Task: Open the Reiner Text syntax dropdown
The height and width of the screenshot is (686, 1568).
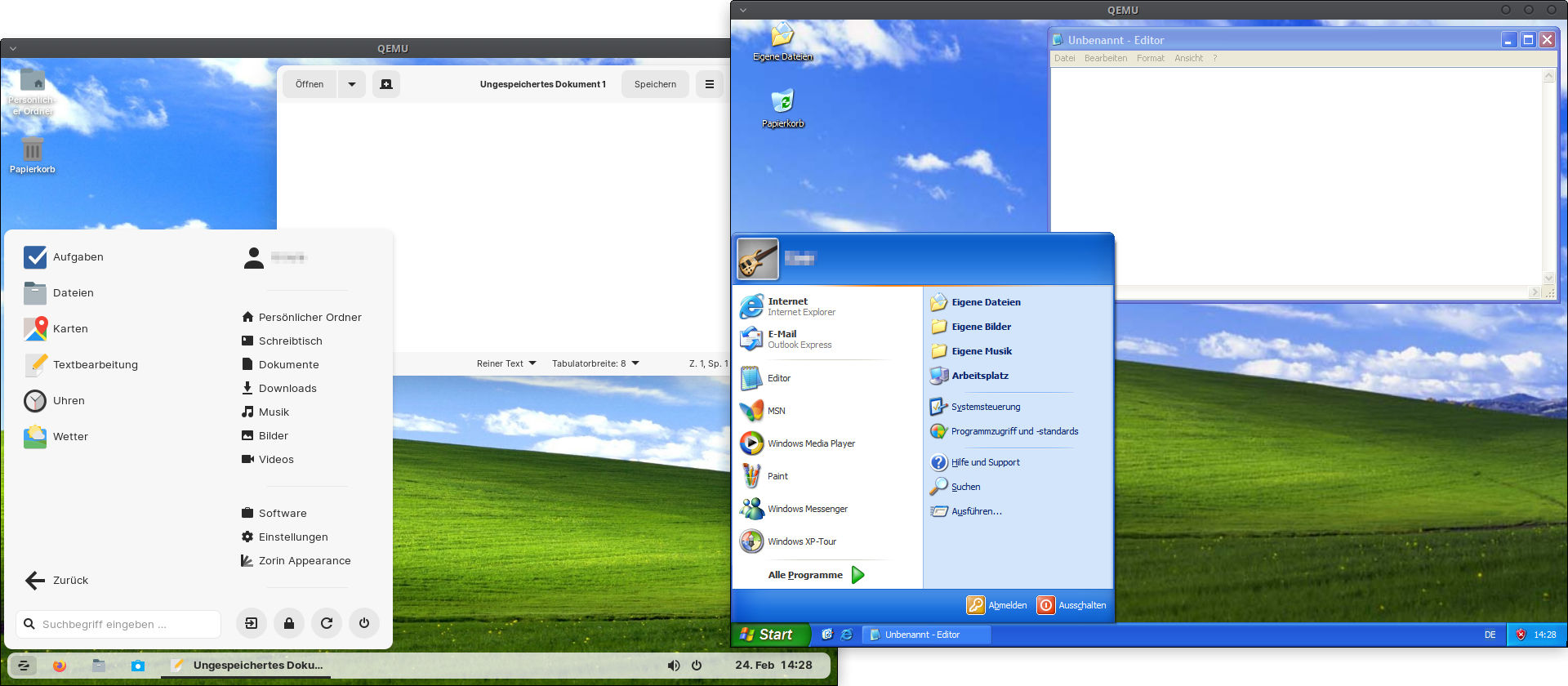Action: coord(506,363)
